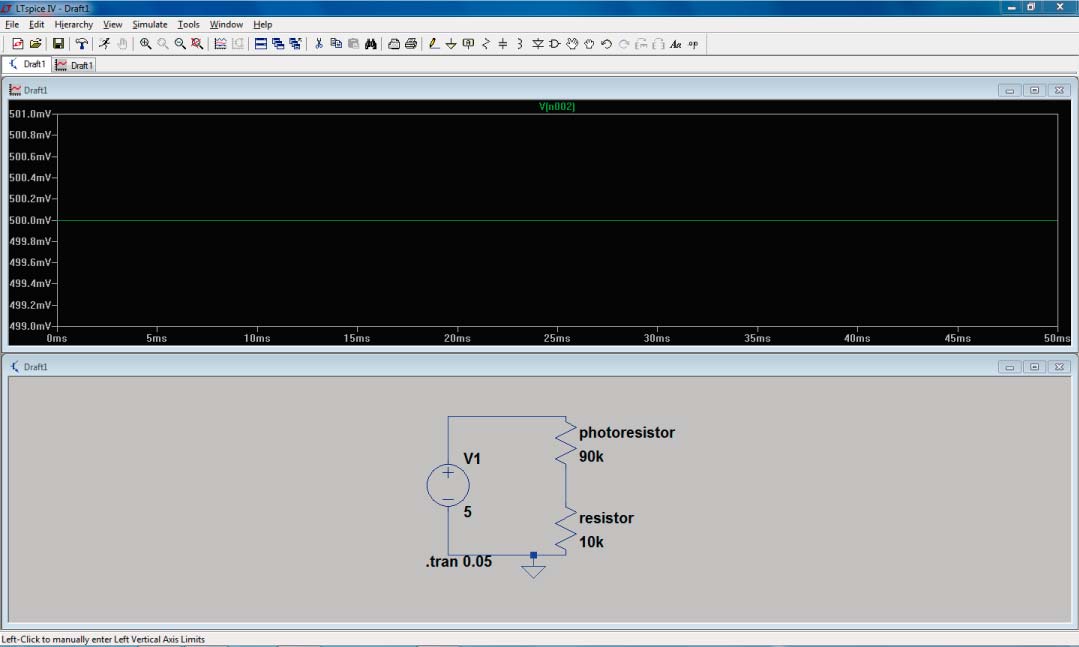Zoom to full extents with the crossed magnifier icon
The height and width of the screenshot is (647, 1079).
coord(197,44)
